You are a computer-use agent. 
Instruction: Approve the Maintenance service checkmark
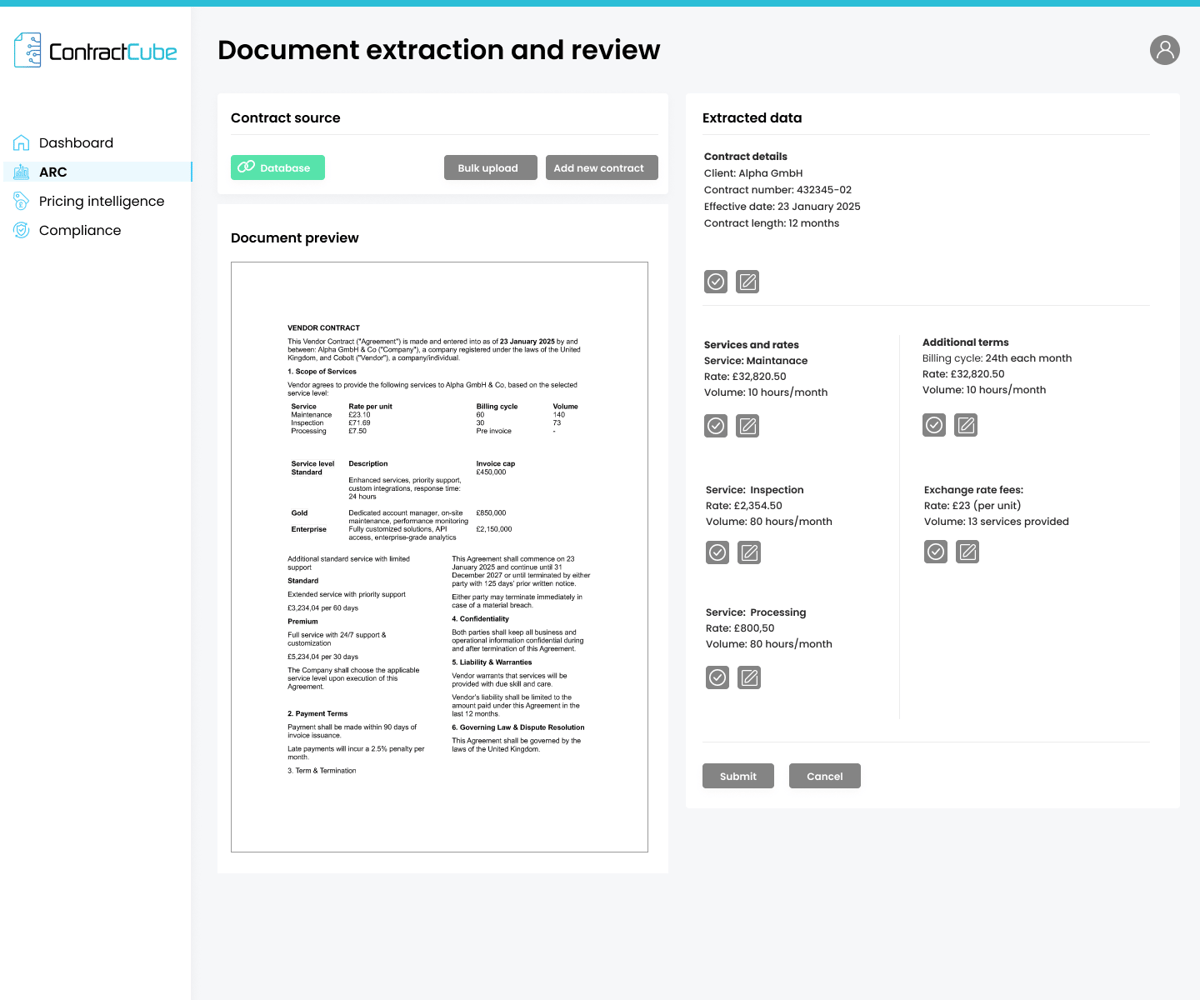click(x=715, y=426)
